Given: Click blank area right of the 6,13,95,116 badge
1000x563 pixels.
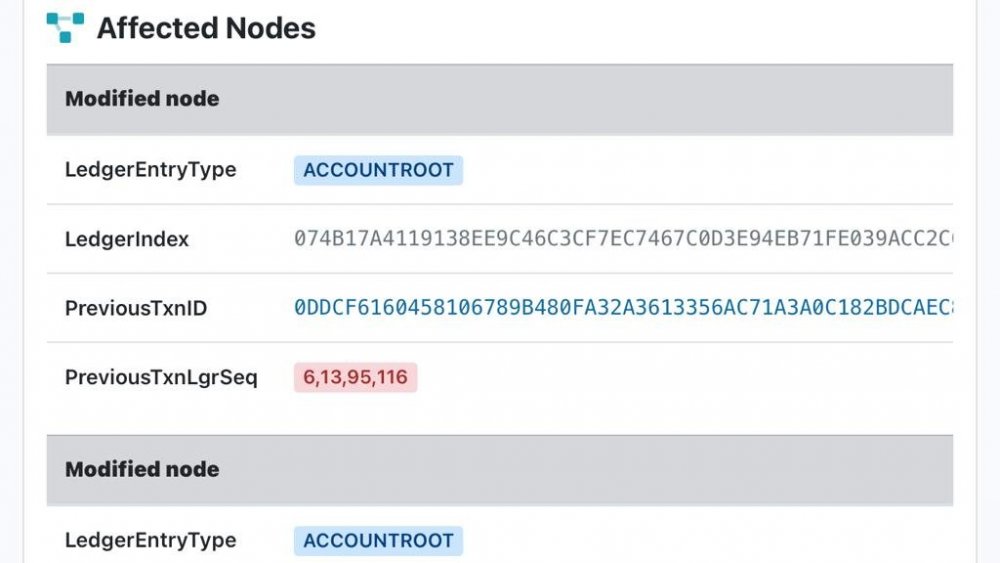Looking at the screenshot, I should pyautogui.click(x=680, y=377).
